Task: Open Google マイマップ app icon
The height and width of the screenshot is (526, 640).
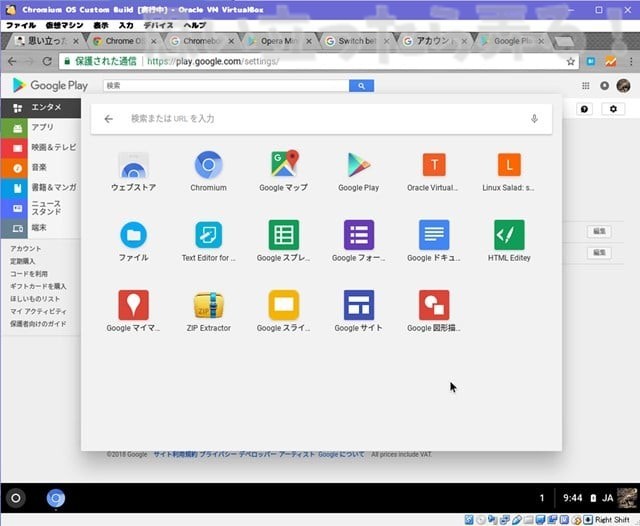Action: [x=133, y=312]
